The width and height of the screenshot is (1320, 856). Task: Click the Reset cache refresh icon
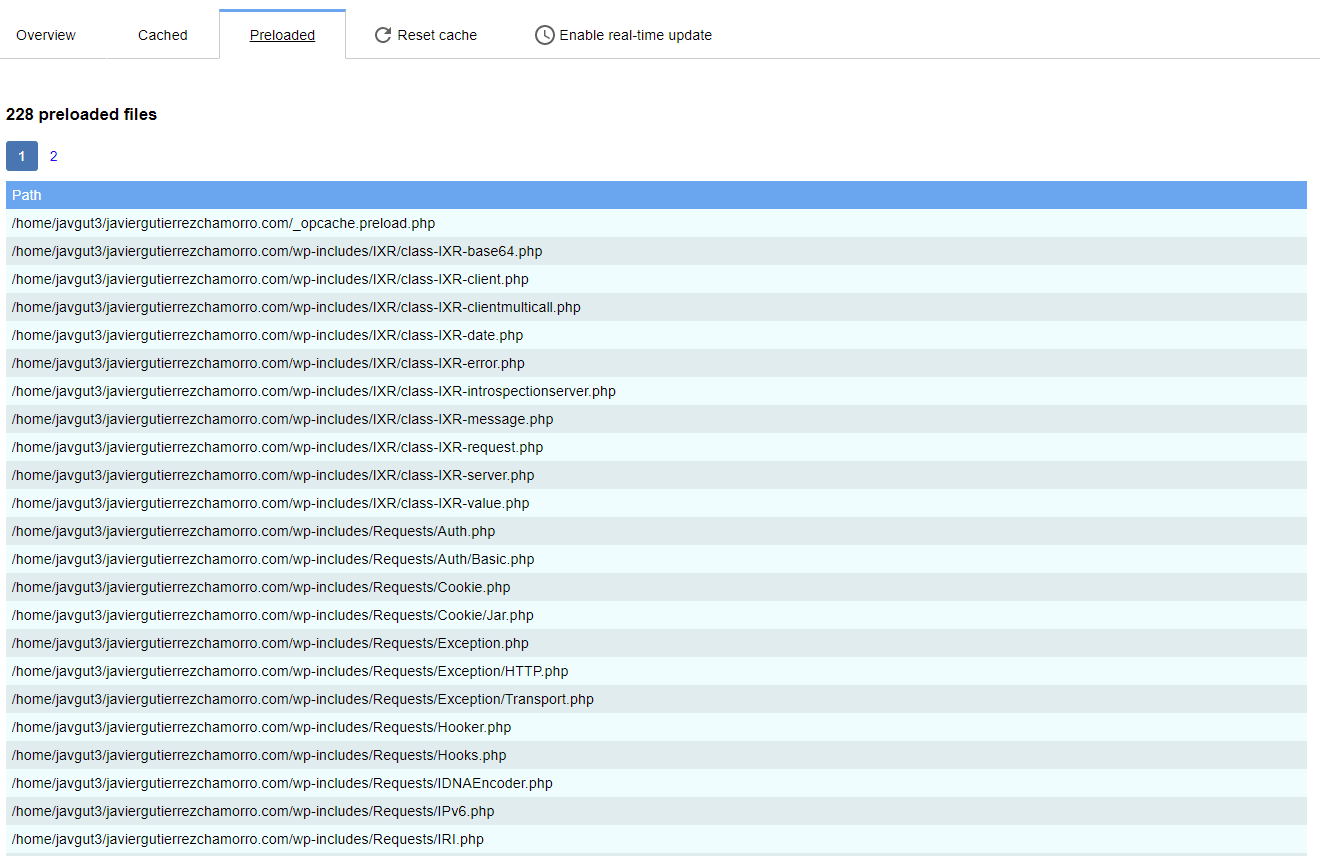click(383, 34)
